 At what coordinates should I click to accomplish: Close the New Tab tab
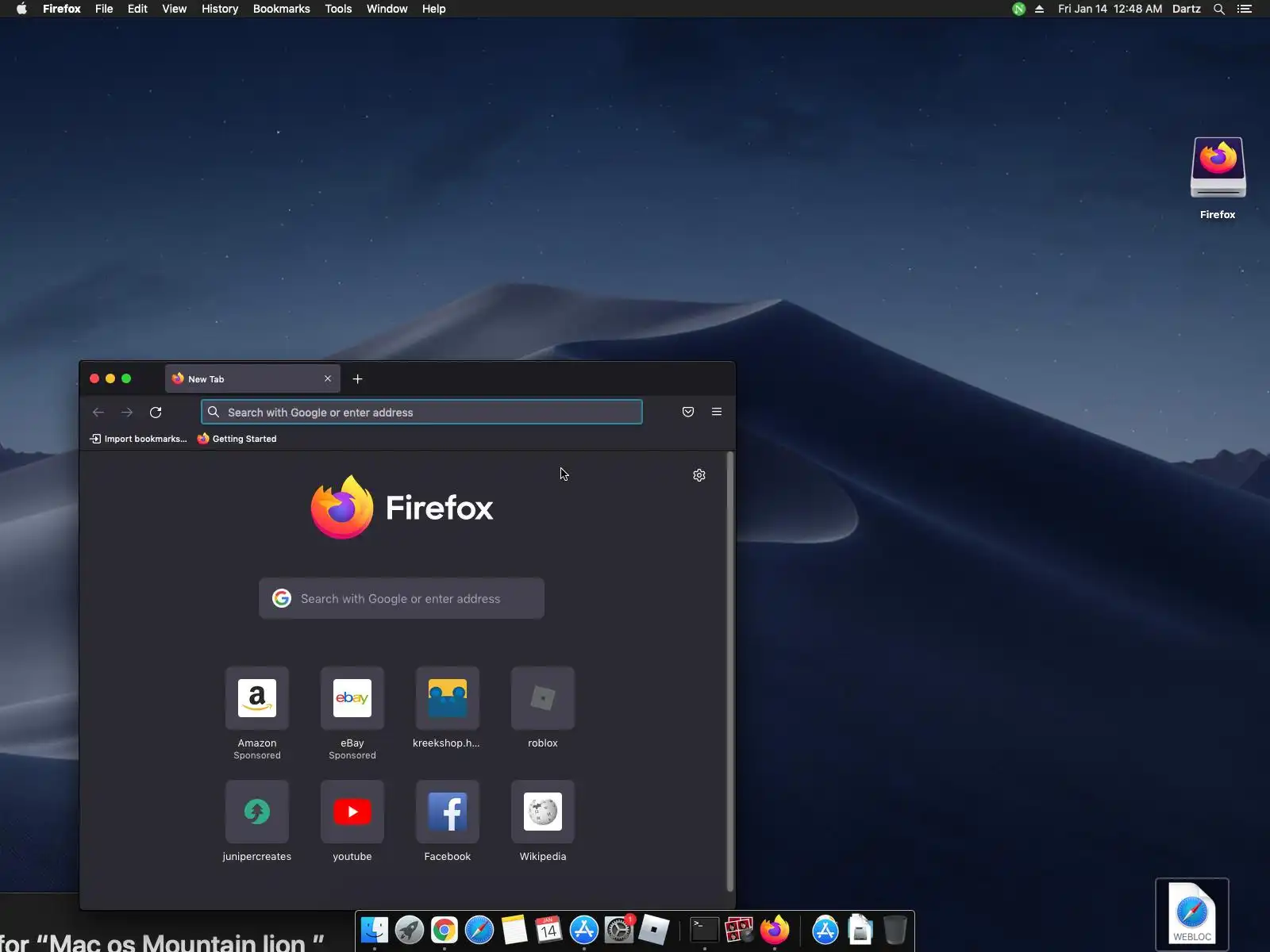[328, 378]
